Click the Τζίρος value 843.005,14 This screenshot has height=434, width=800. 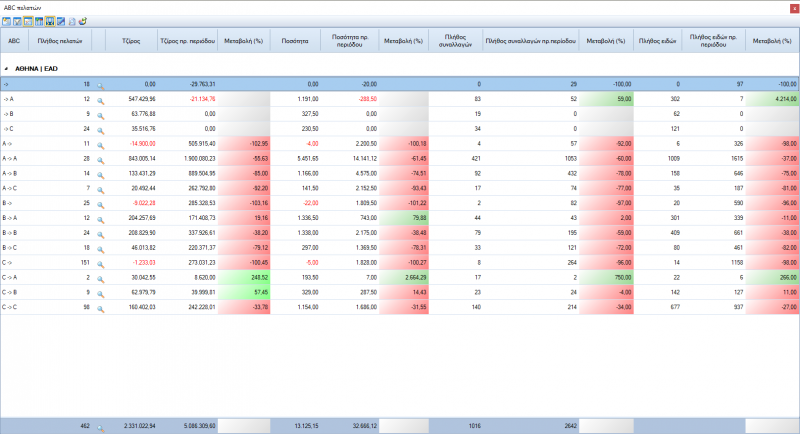pyautogui.click(x=142, y=159)
